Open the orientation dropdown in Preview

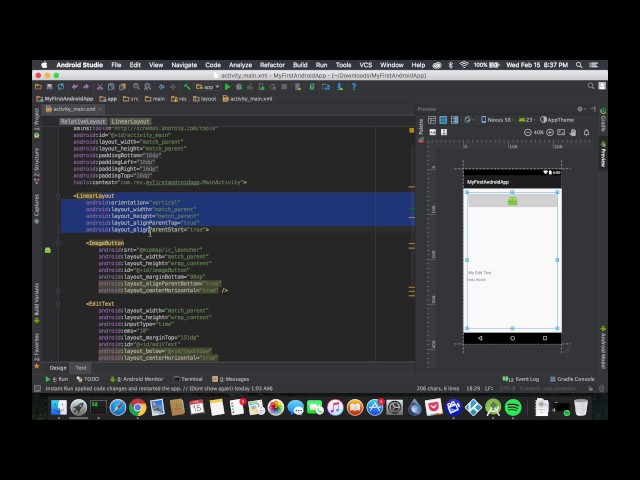point(469,120)
